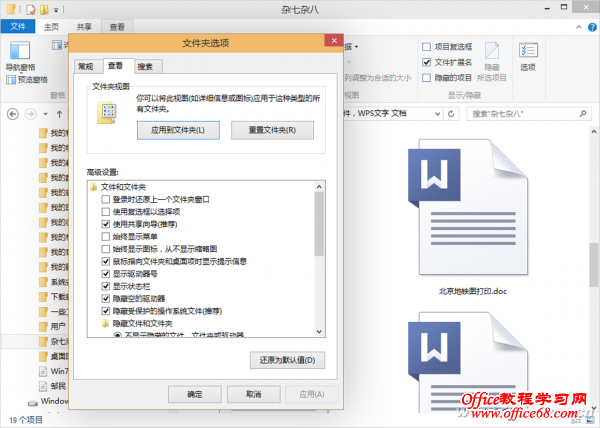Close the 文件夹选项 dialog

point(334,40)
